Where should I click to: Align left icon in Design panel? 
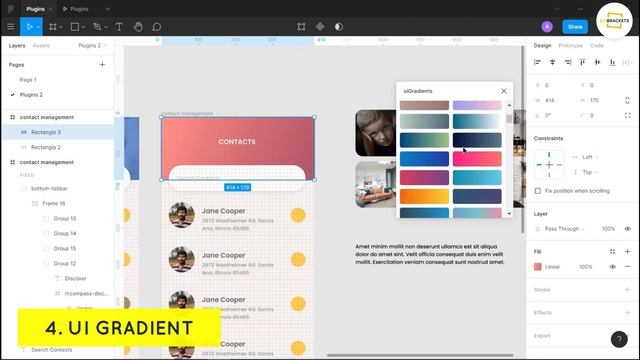coord(538,62)
